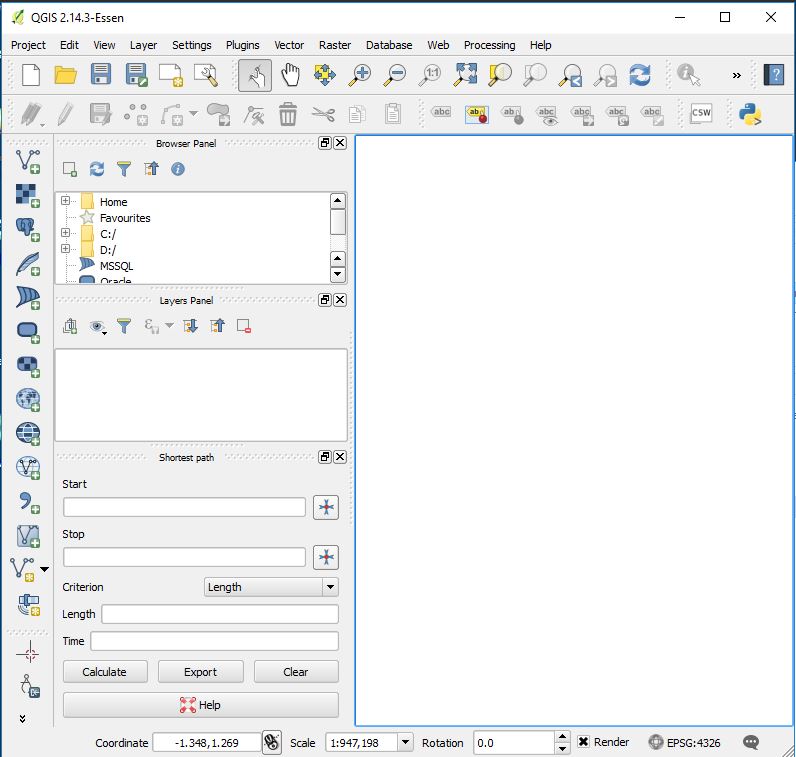Click the Start location text field
The image size is (796, 757).
184,507
